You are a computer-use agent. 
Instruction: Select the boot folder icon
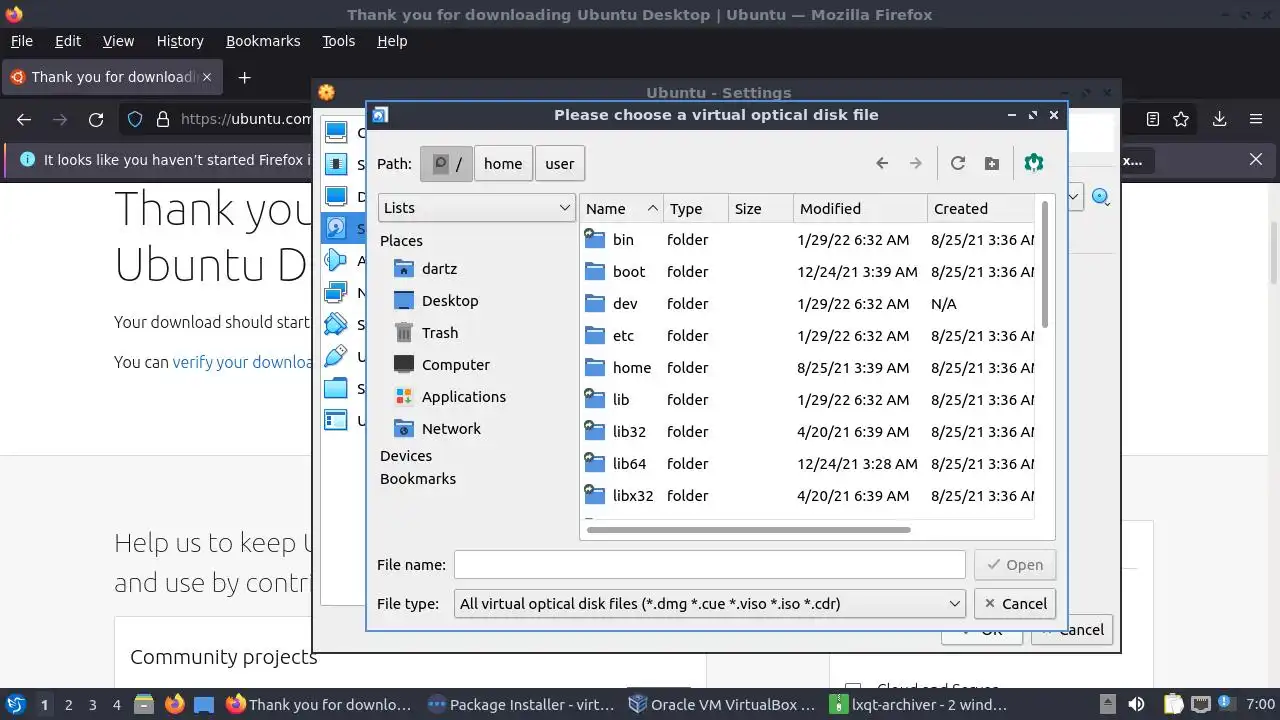pyautogui.click(x=595, y=271)
